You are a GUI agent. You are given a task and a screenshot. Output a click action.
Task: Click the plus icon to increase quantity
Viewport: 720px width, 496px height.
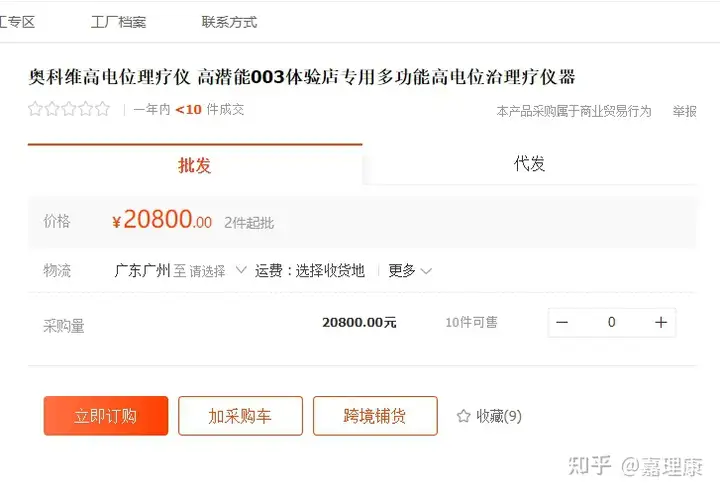tap(660, 322)
